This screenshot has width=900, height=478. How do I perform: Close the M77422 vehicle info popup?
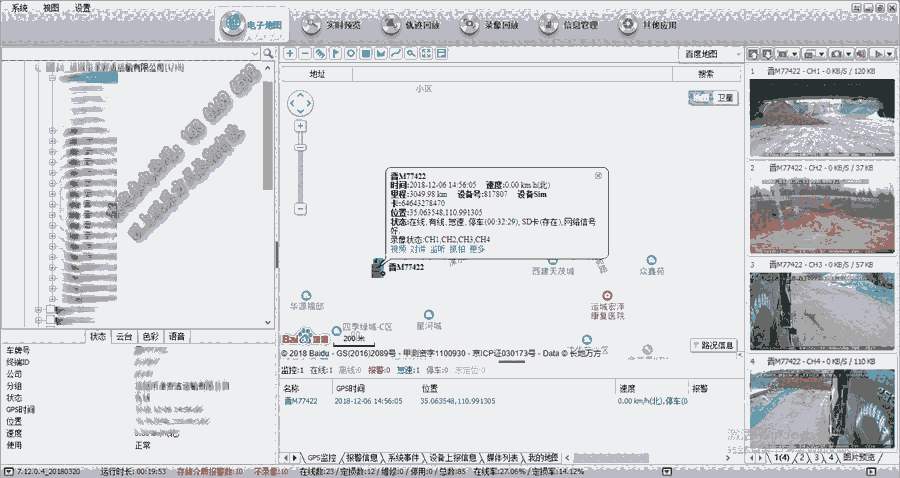598,175
